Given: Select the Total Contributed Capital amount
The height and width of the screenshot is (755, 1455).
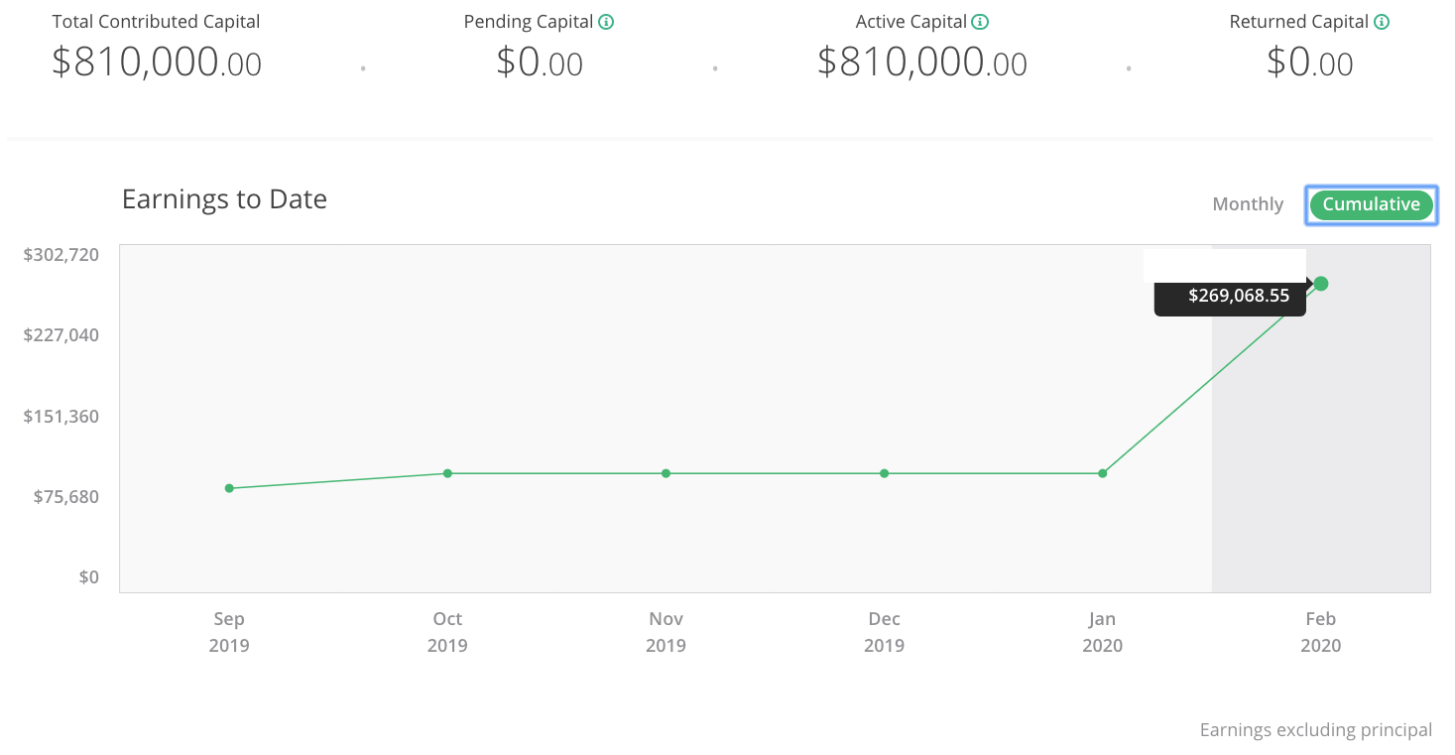Looking at the screenshot, I should click(x=155, y=62).
